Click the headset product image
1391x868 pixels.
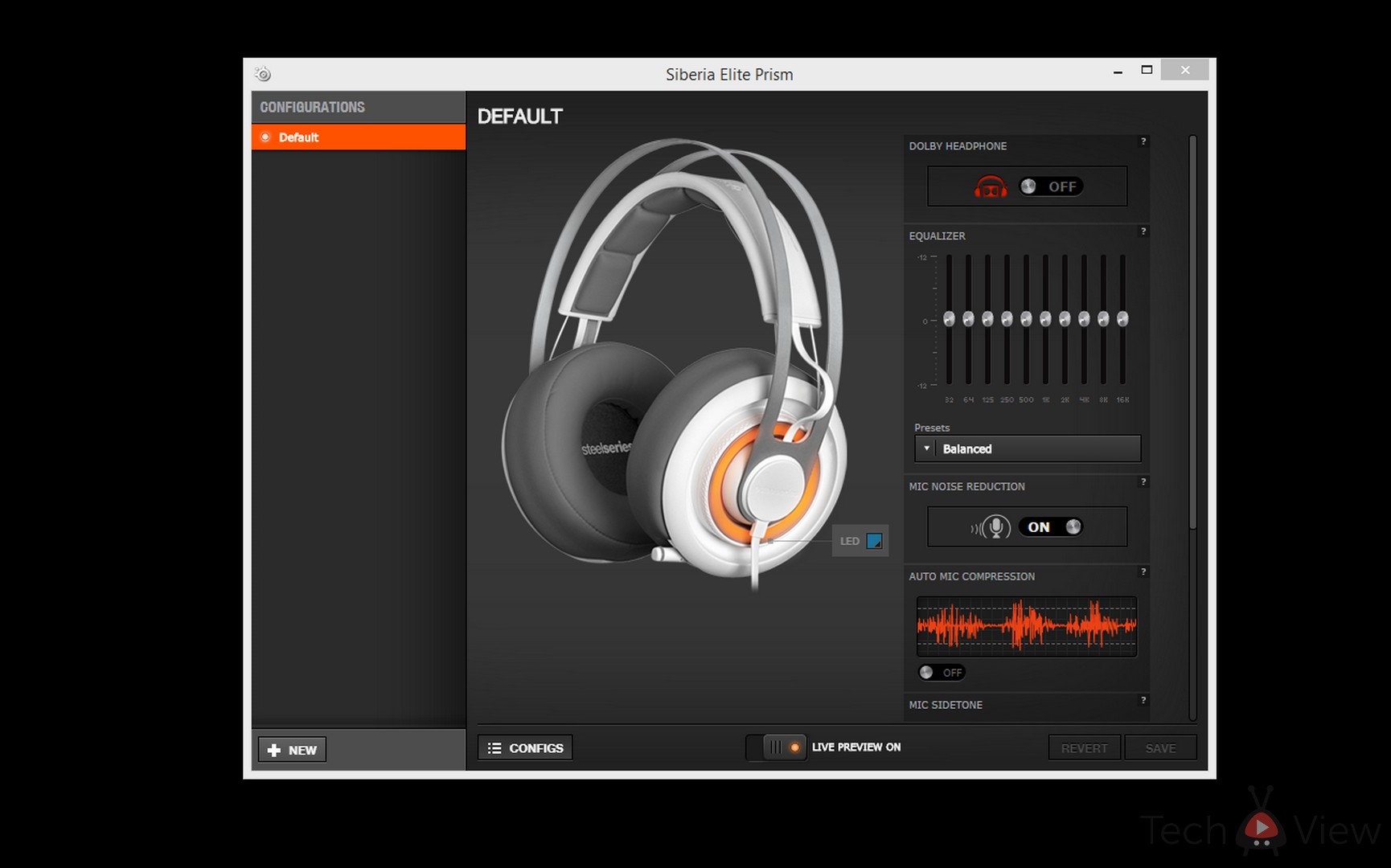tap(674, 364)
